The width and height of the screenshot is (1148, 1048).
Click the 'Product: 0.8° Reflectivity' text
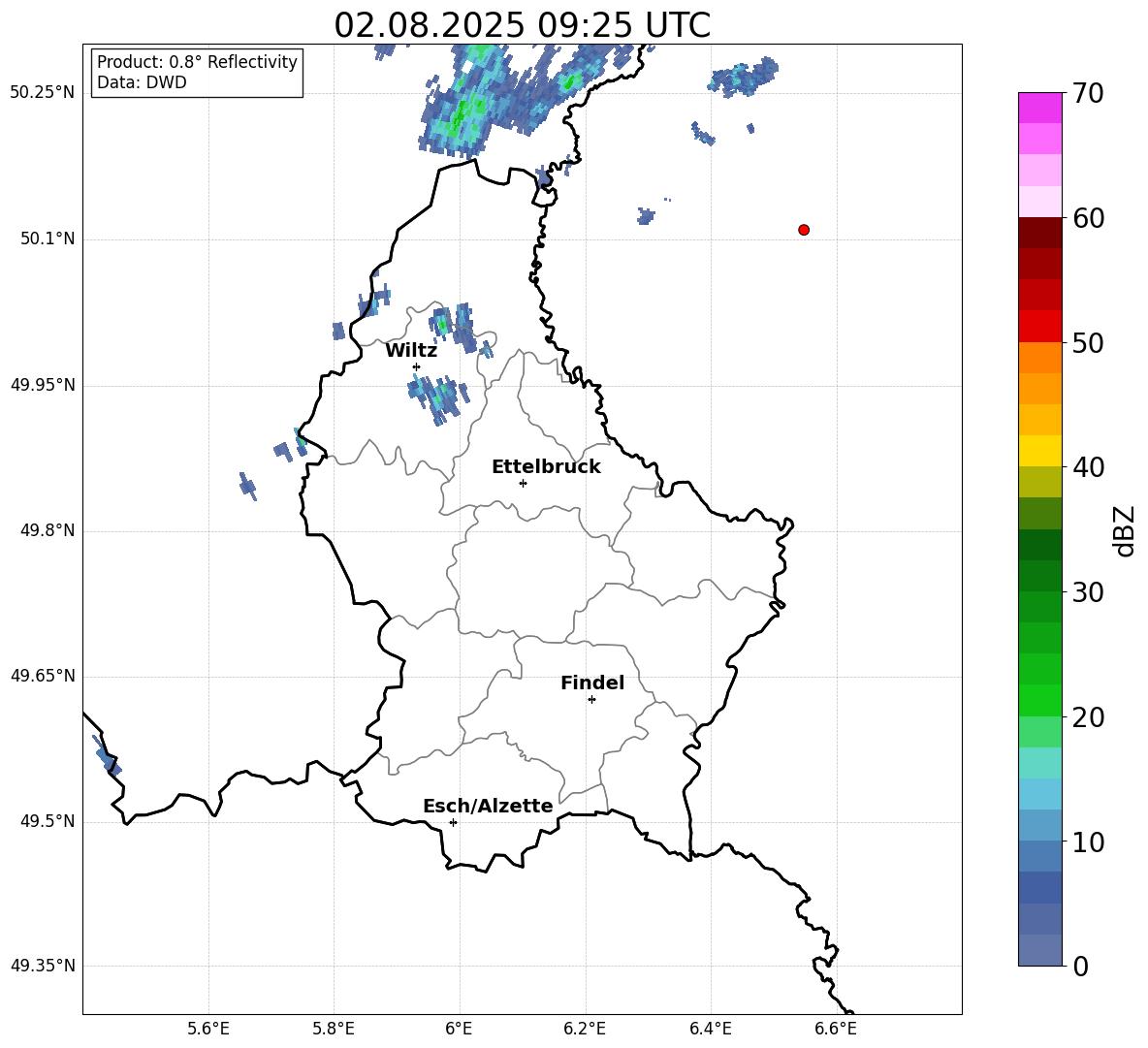(197, 62)
